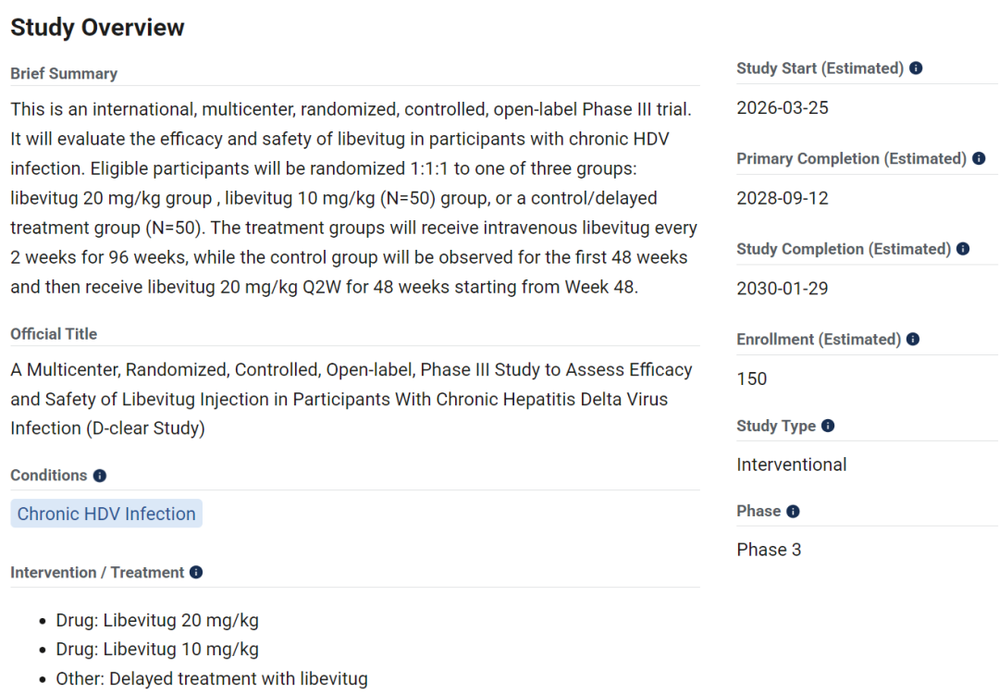The height and width of the screenshot is (694, 999).
Task: Open the Study Type info icon
Action: pos(828,426)
